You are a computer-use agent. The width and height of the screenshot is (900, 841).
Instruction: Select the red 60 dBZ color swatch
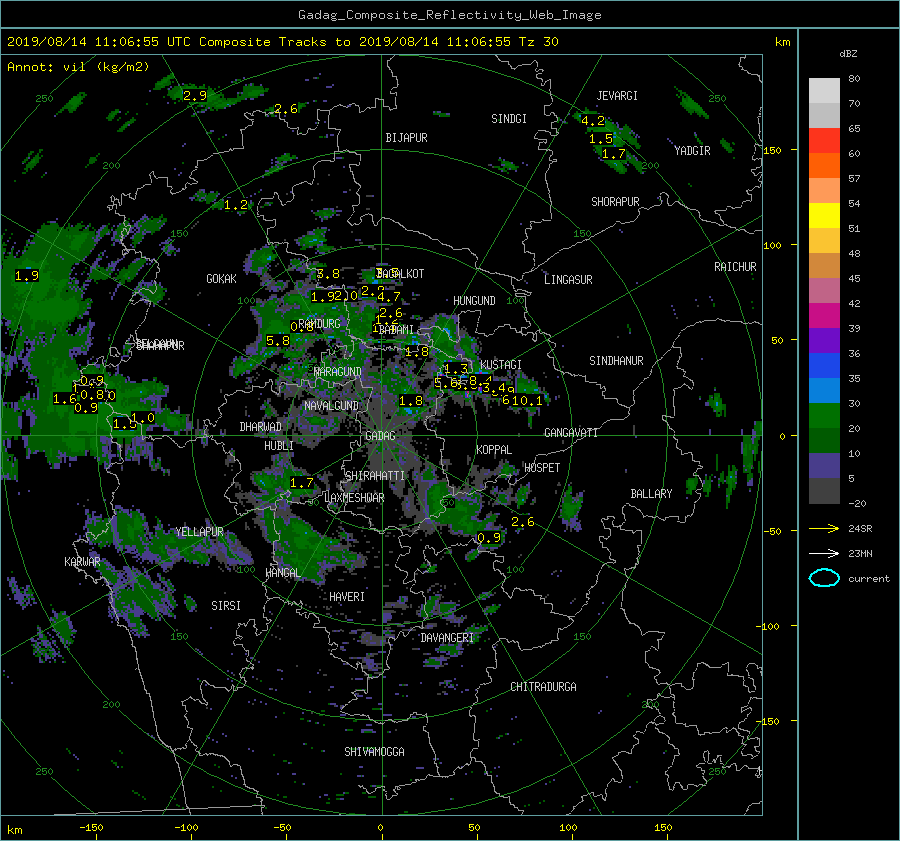coord(824,141)
